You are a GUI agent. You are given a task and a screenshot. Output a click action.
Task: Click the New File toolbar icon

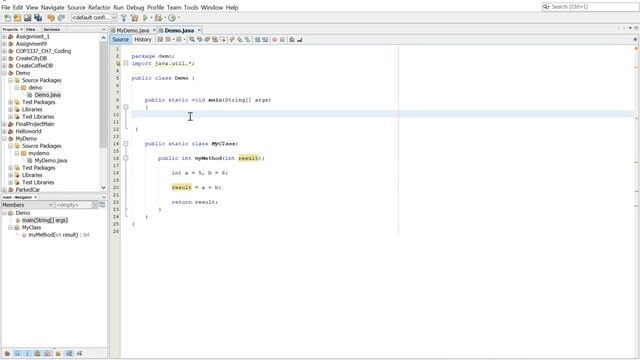(7, 18)
